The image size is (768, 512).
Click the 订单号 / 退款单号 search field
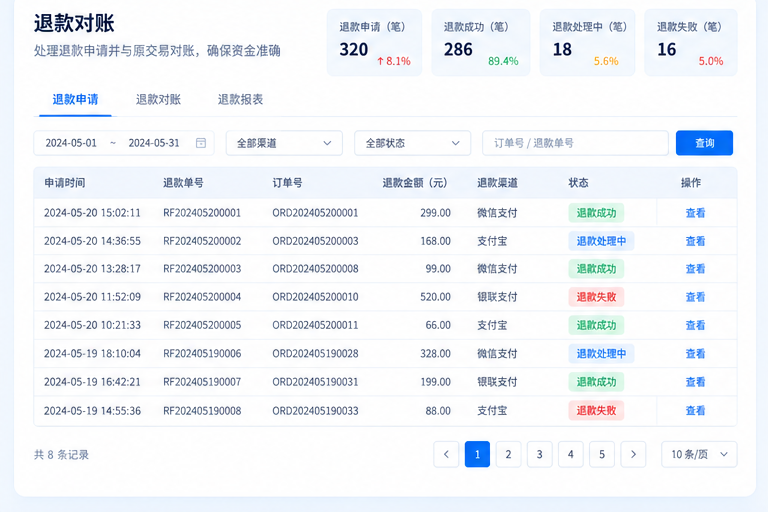tap(575, 143)
